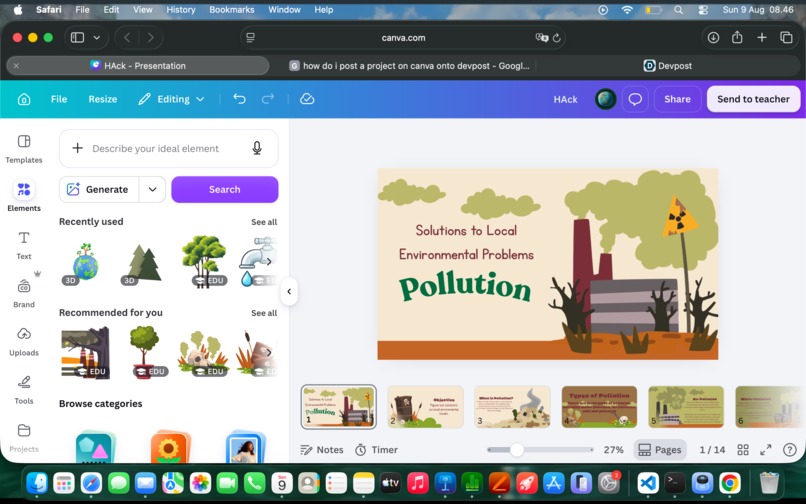Image resolution: width=806 pixels, height=504 pixels.
Task: Open Terminal from the Dock
Action: [675, 483]
